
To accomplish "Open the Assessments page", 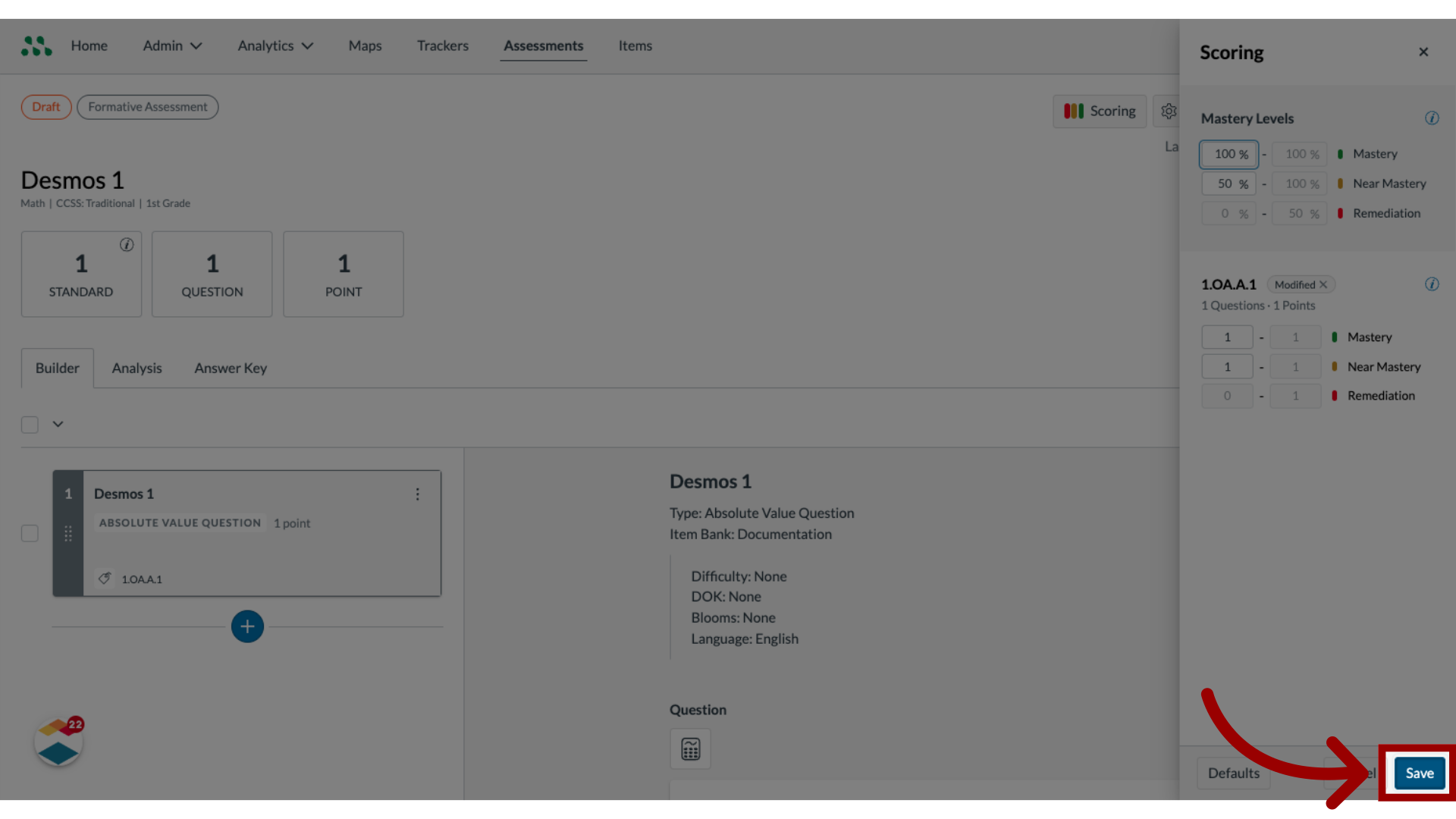I will (544, 45).
